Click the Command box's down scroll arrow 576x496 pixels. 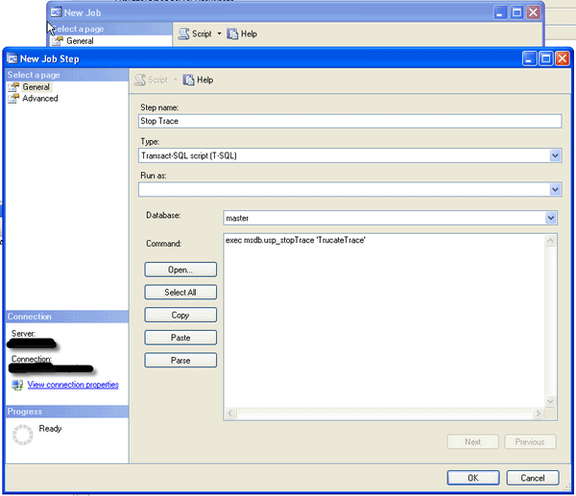pyautogui.click(x=550, y=401)
